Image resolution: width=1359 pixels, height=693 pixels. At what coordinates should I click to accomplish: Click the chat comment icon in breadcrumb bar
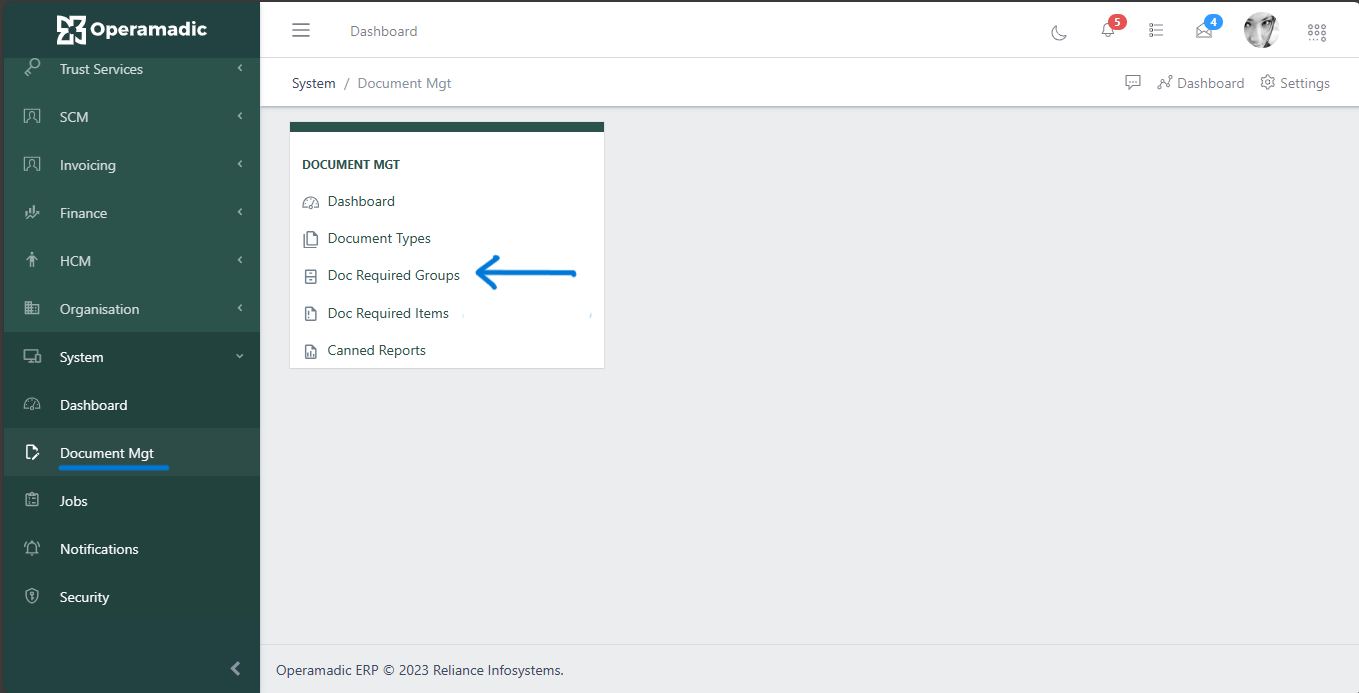[x=1133, y=82]
